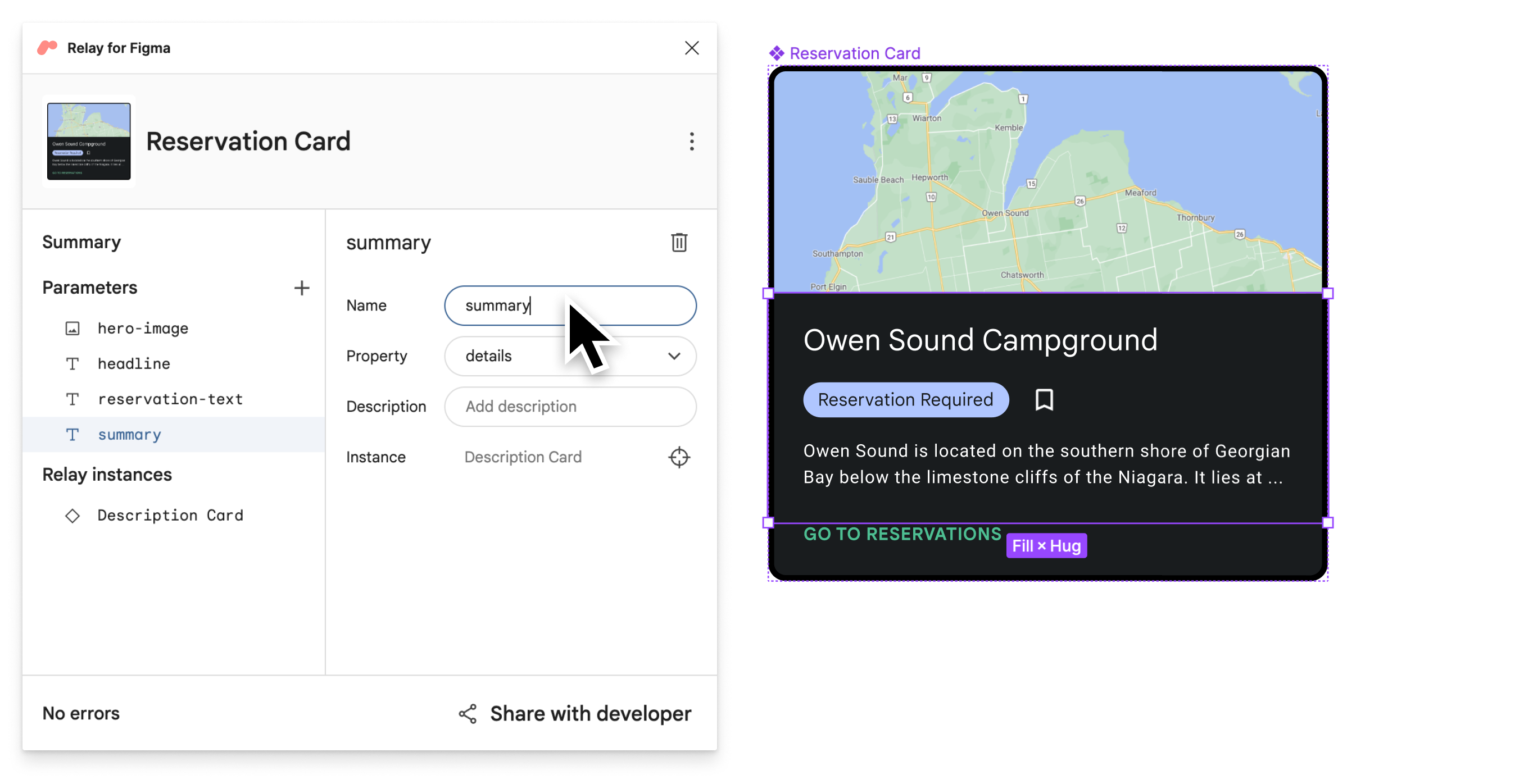Select the summary parameter in list
The image size is (1524, 784).
pos(129,434)
